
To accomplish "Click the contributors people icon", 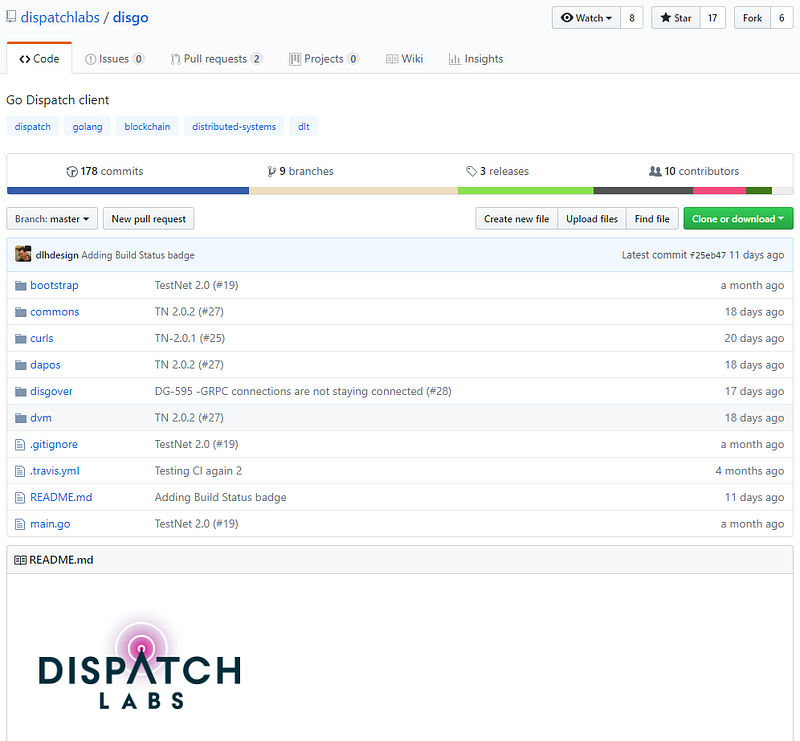I will coord(655,171).
